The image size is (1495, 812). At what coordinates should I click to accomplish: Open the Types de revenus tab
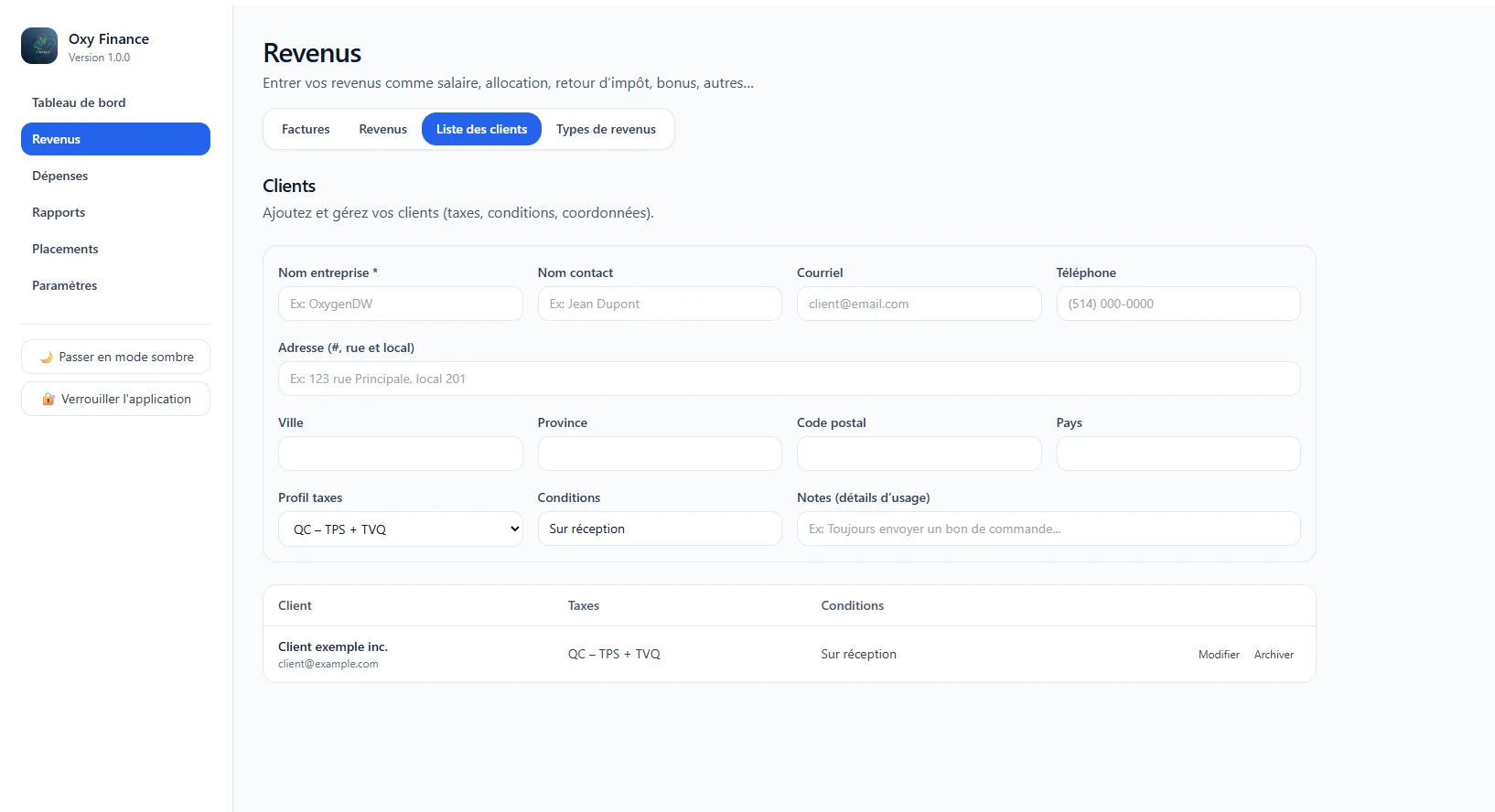[606, 129]
